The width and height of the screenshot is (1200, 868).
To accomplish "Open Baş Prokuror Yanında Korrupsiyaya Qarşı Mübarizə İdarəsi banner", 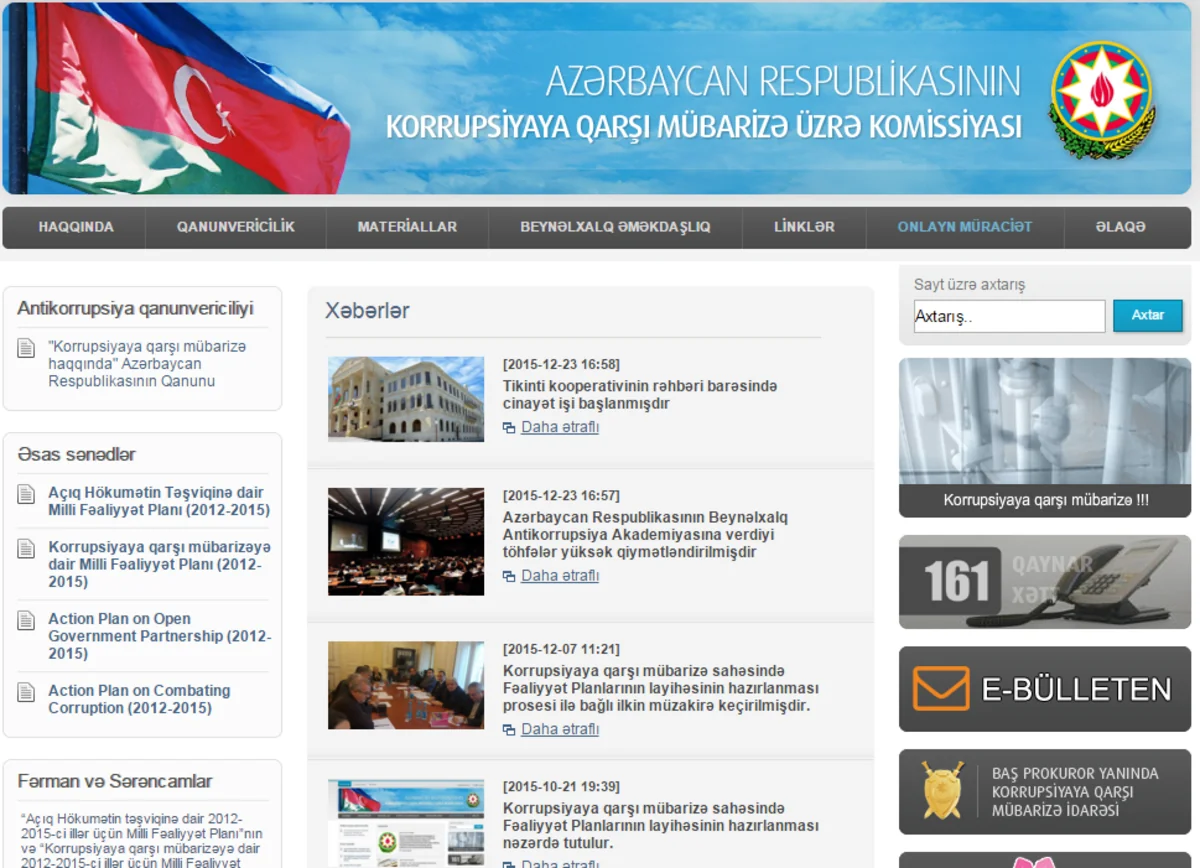I will point(1045,792).
